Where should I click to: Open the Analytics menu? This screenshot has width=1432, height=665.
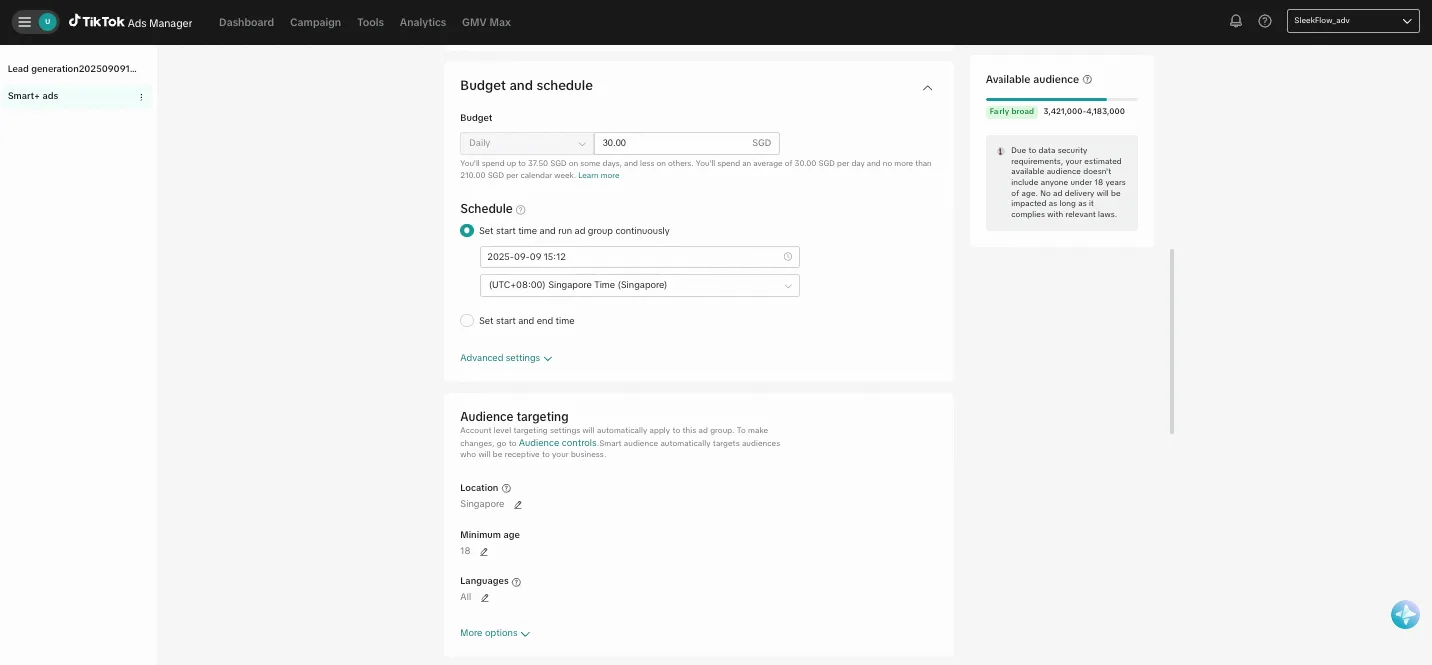coord(423,22)
